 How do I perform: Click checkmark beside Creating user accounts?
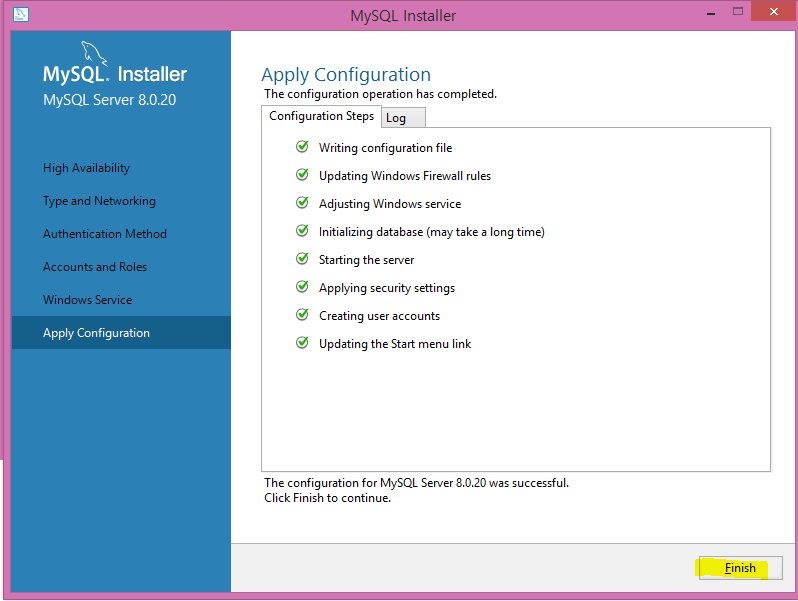point(302,315)
